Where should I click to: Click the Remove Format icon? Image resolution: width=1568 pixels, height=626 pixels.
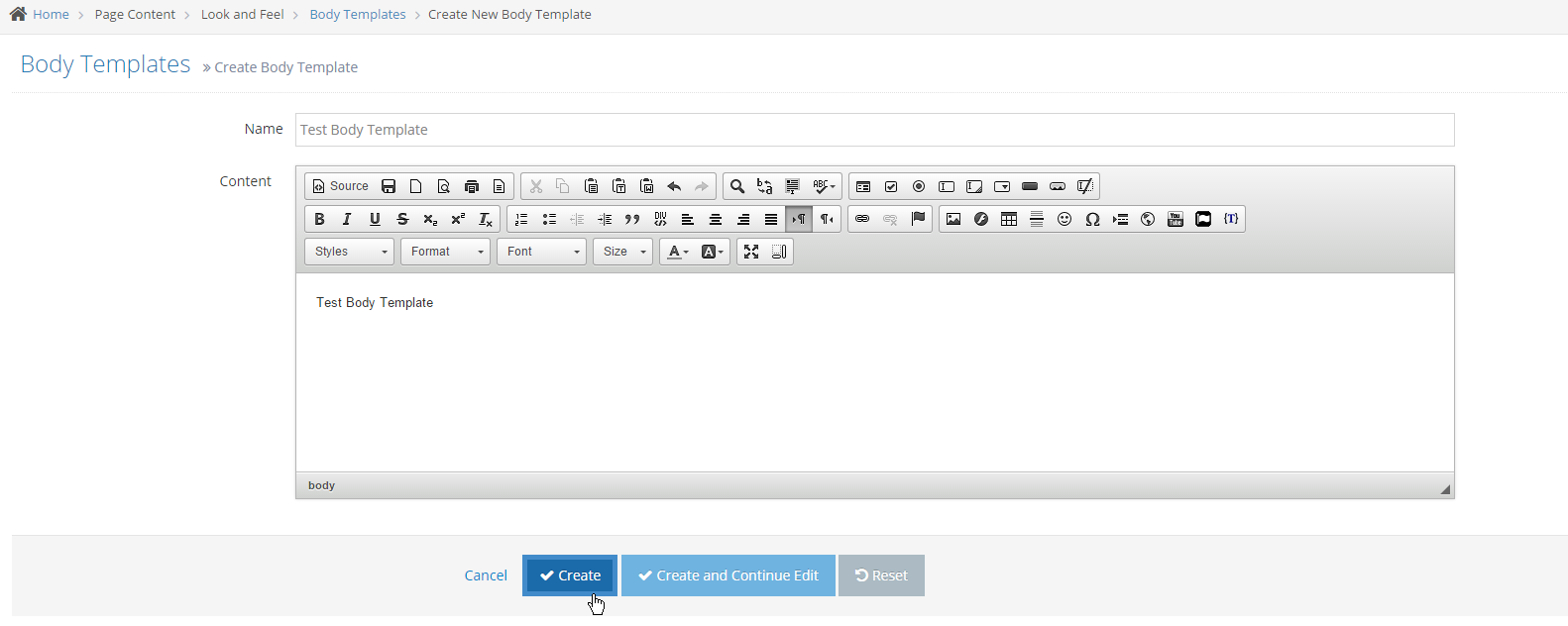coord(486,219)
